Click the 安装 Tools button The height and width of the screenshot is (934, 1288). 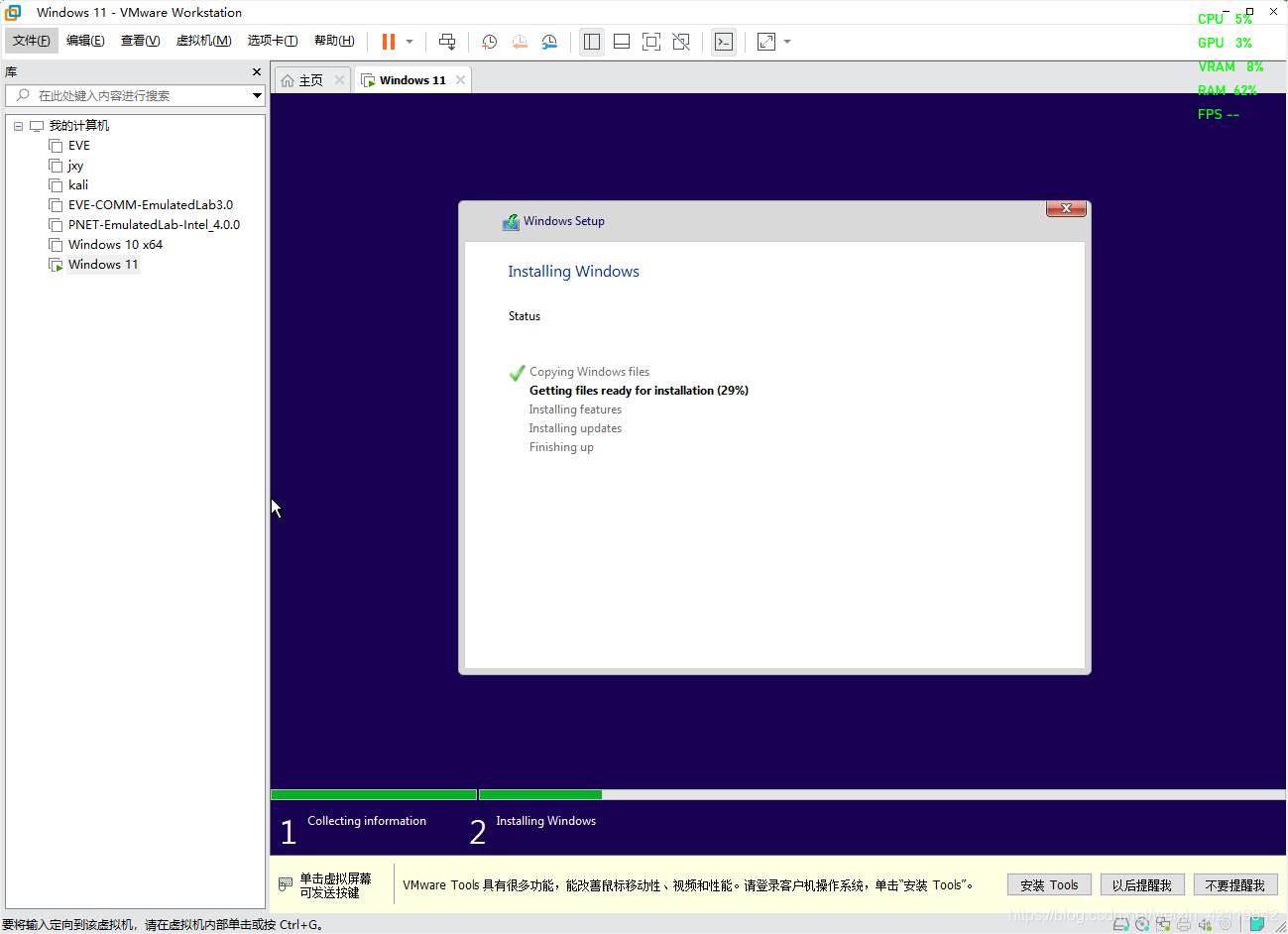(1049, 885)
